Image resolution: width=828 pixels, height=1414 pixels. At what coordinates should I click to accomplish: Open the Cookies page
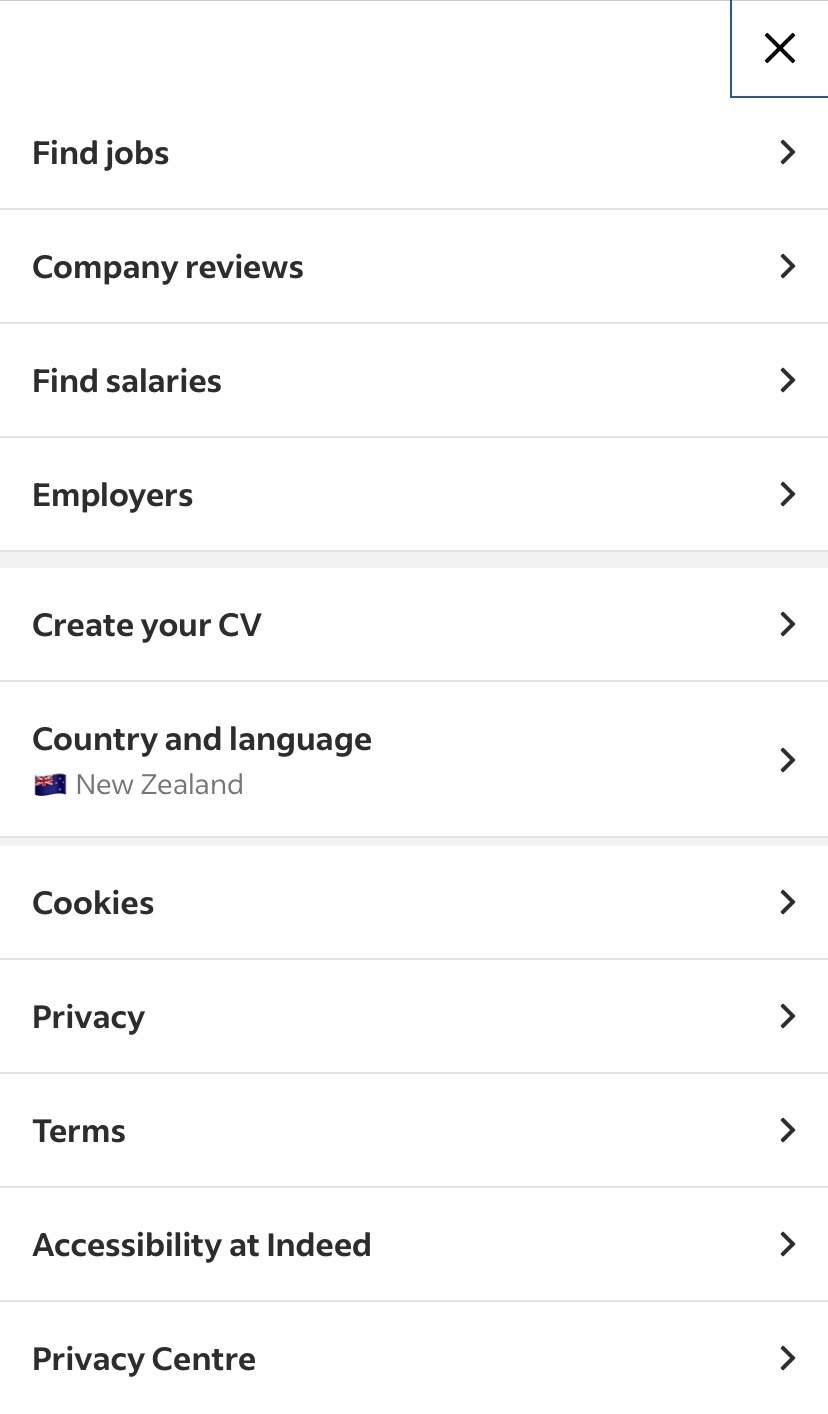click(x=93, y=903)
